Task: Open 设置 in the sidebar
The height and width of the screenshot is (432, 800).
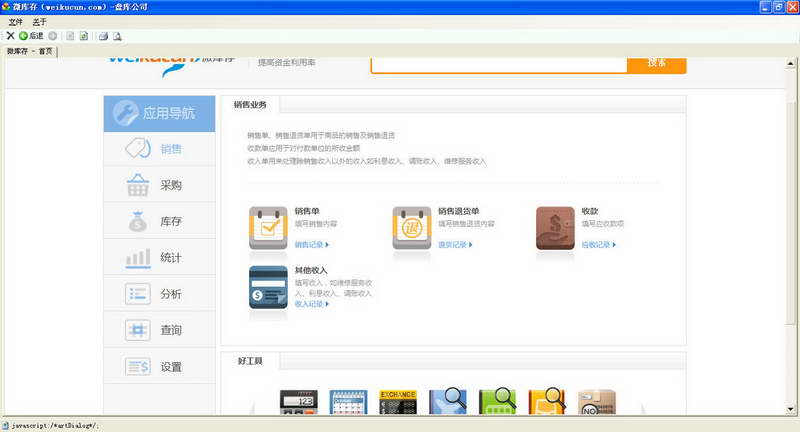Action: (159, 367)
